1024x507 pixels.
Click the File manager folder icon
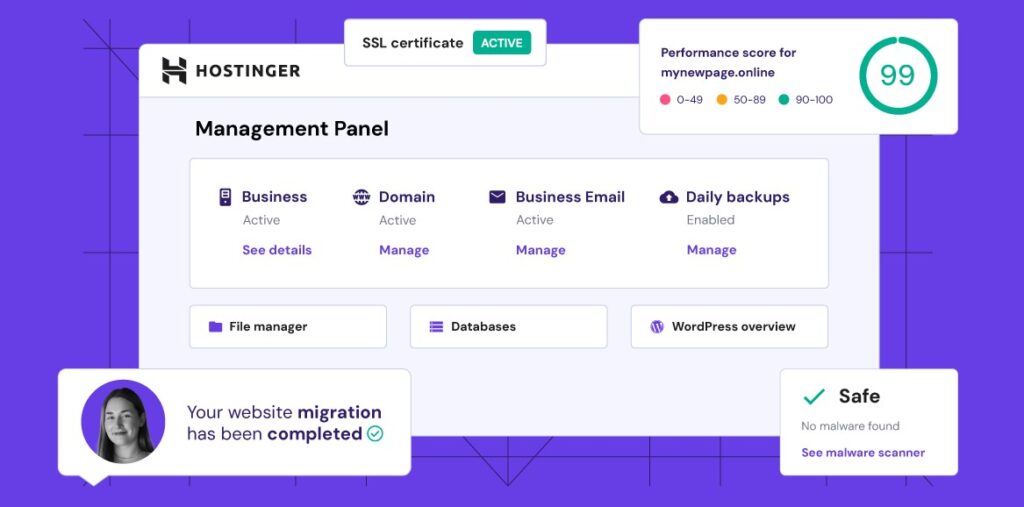(216, 327)
